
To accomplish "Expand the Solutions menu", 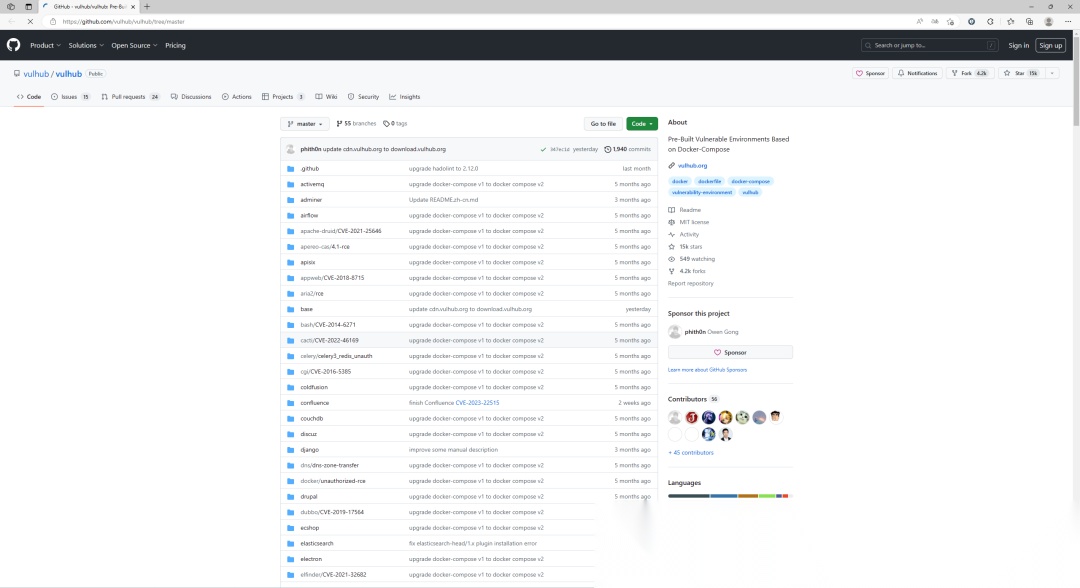I will (86, 45).
